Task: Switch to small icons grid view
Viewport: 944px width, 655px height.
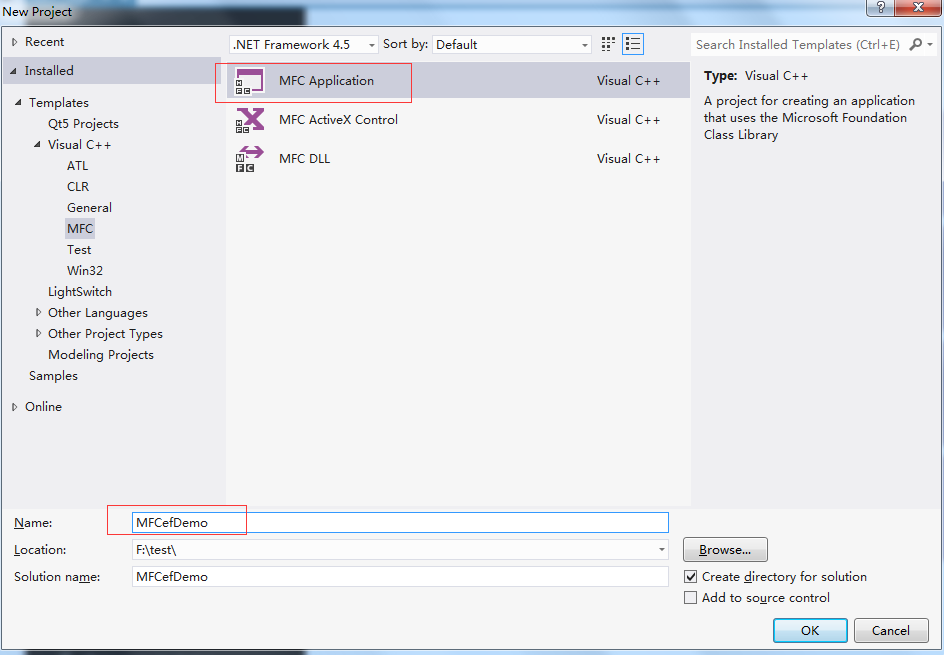Action: point(608,44)
